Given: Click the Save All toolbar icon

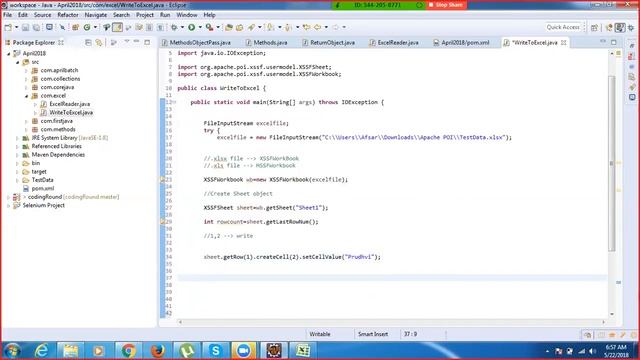Looking at the screenshot, I should point(36,27).
